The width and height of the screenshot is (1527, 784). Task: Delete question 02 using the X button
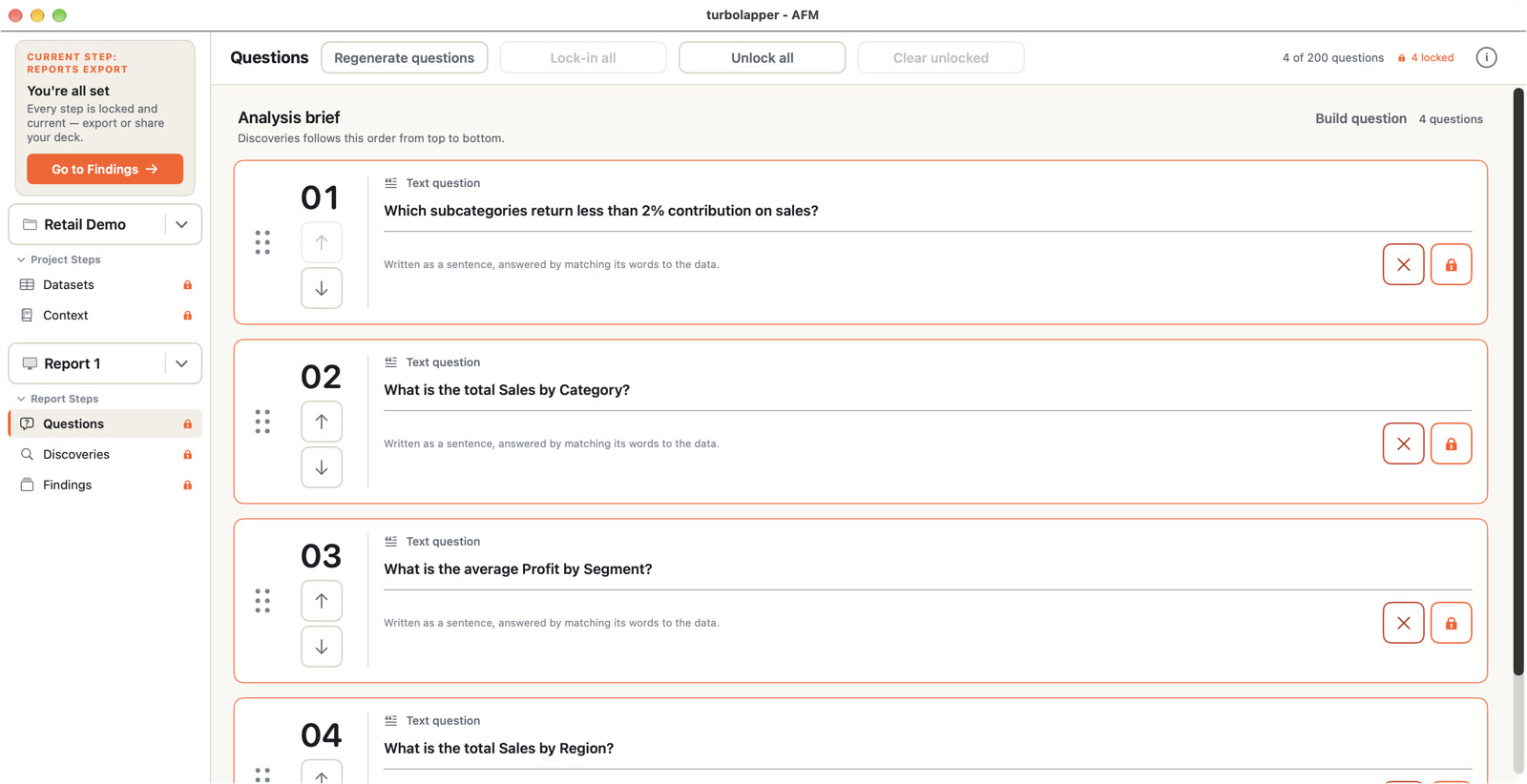1403,444
